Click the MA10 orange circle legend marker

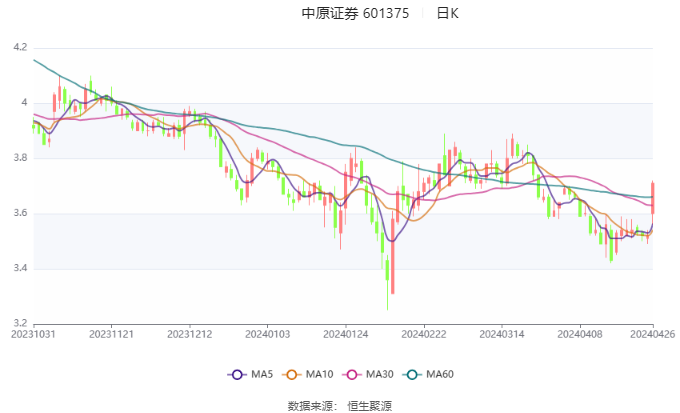(x=291, y=375)
